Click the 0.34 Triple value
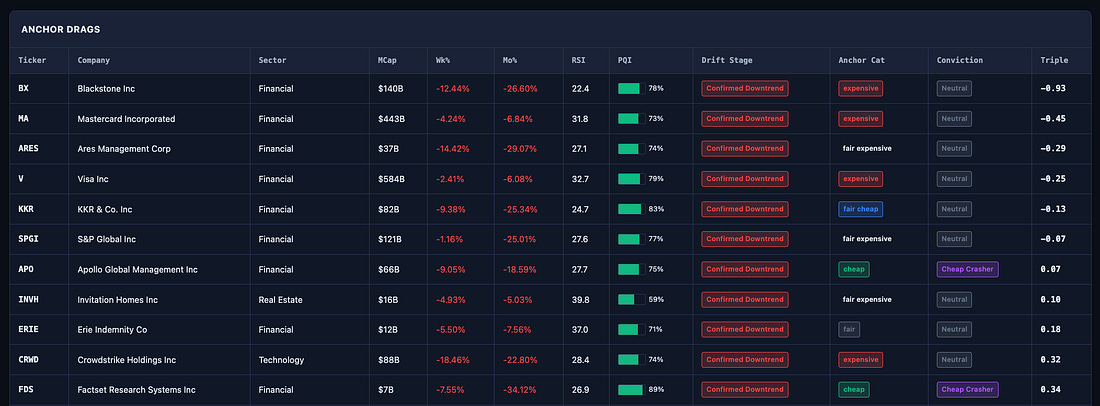This screenshot has width=1100, height=406. 1050,390
